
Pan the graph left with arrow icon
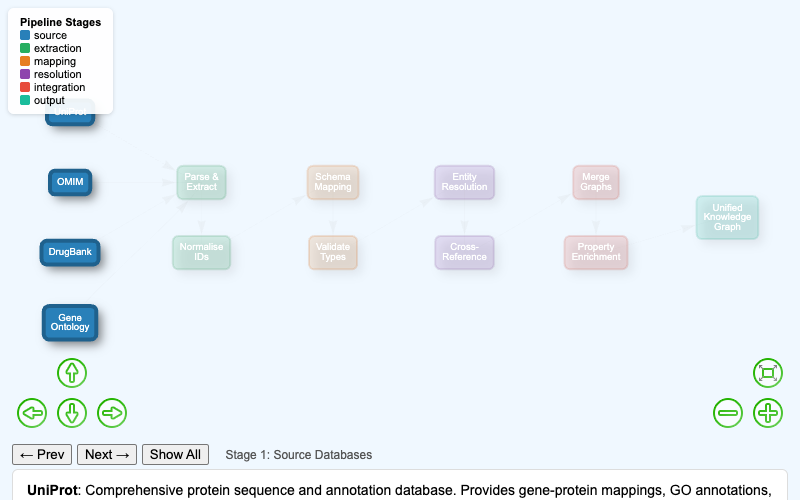[32, 412]
